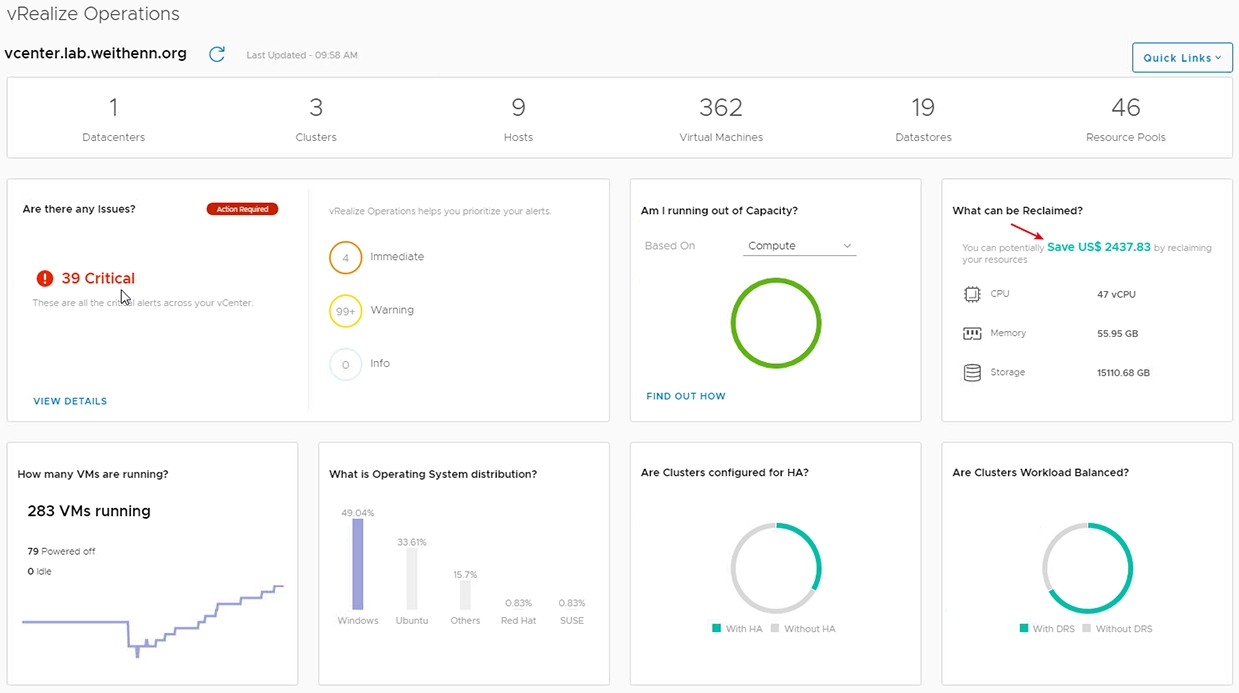
Task: Open the Immediate alerts circle showing 4
Action: (346, 257)
